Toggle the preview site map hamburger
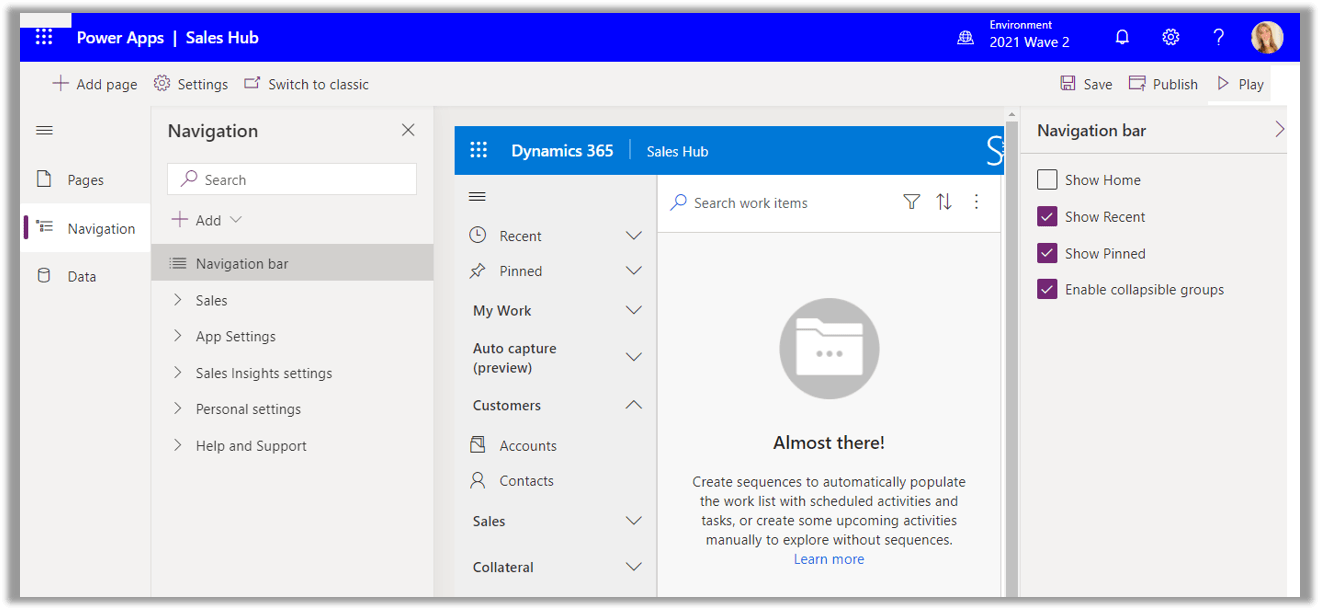Viewport: 1320px width, 610px height. pos(477,196)
